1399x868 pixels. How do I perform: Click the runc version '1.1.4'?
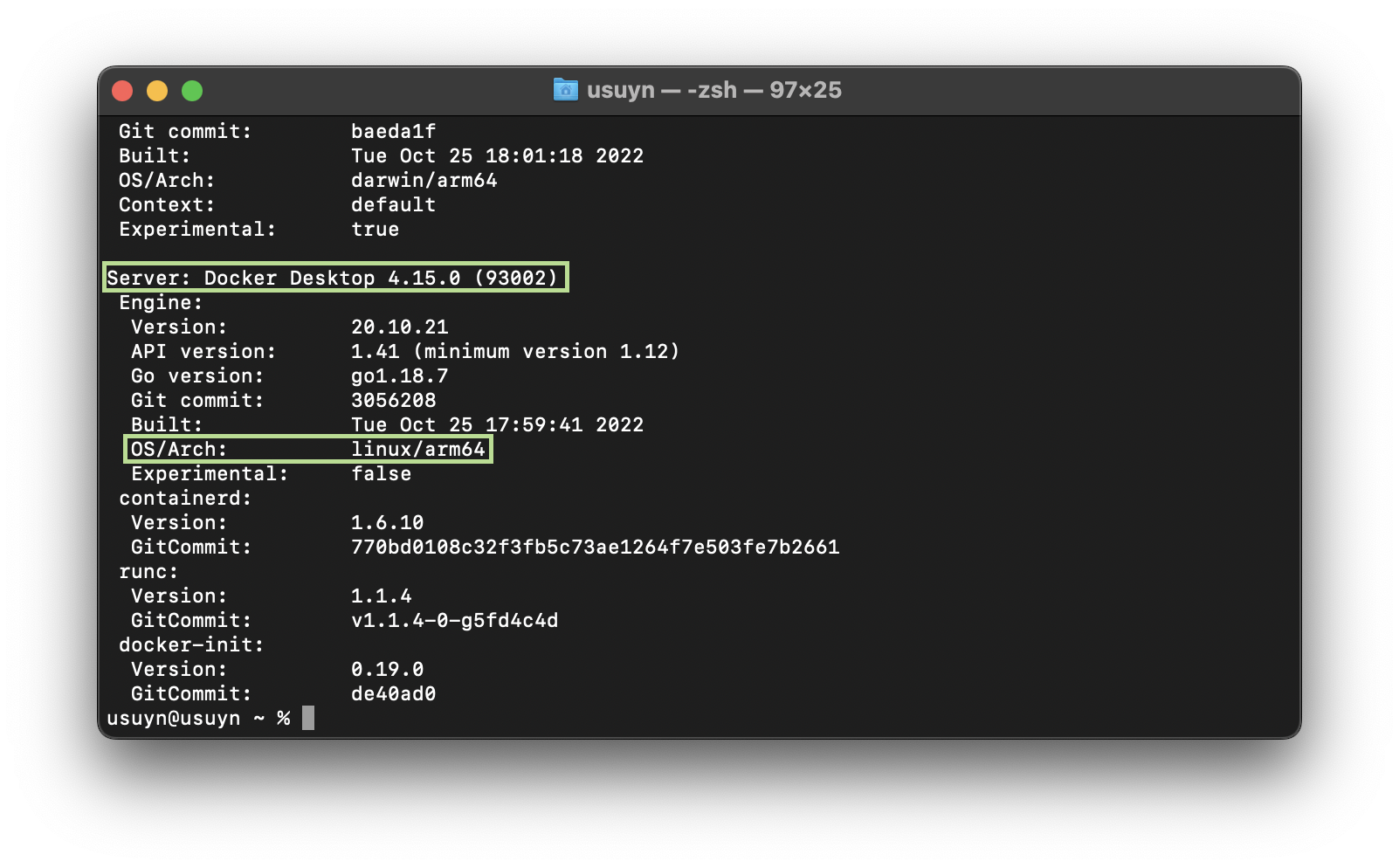click(381, 596)
